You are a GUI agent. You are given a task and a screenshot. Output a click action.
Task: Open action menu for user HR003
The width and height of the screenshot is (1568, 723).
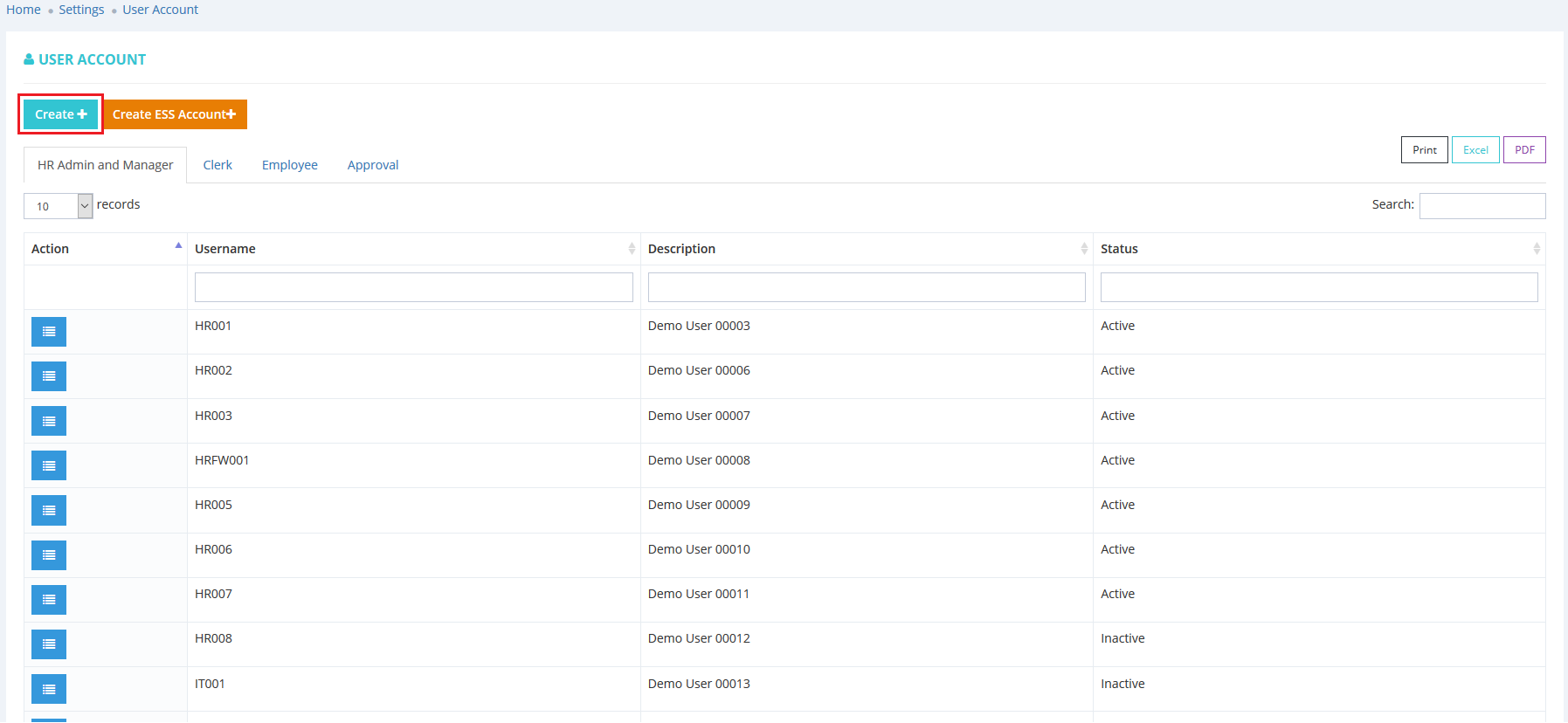click(49, 421)
